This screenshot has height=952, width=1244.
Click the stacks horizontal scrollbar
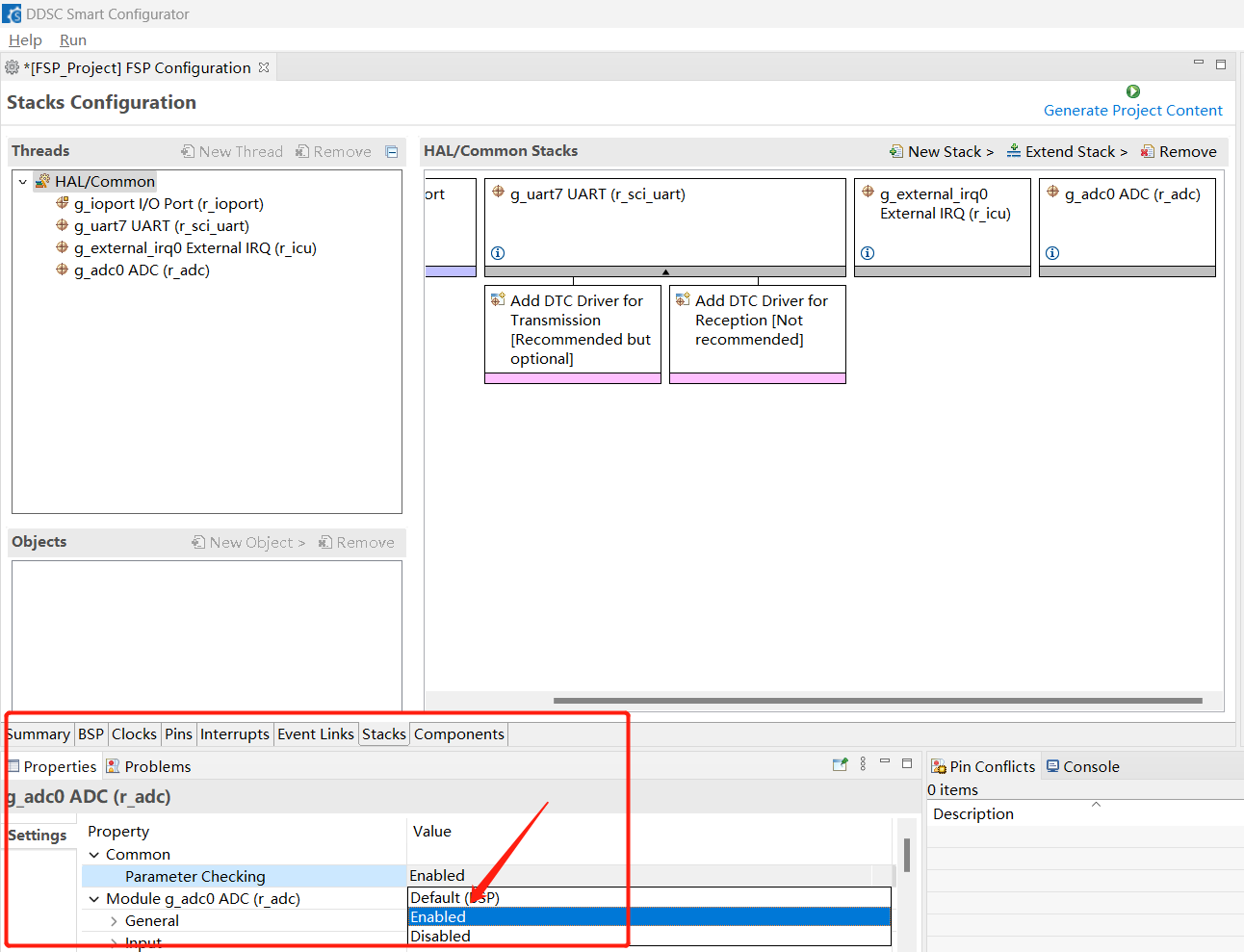(878, 701)
